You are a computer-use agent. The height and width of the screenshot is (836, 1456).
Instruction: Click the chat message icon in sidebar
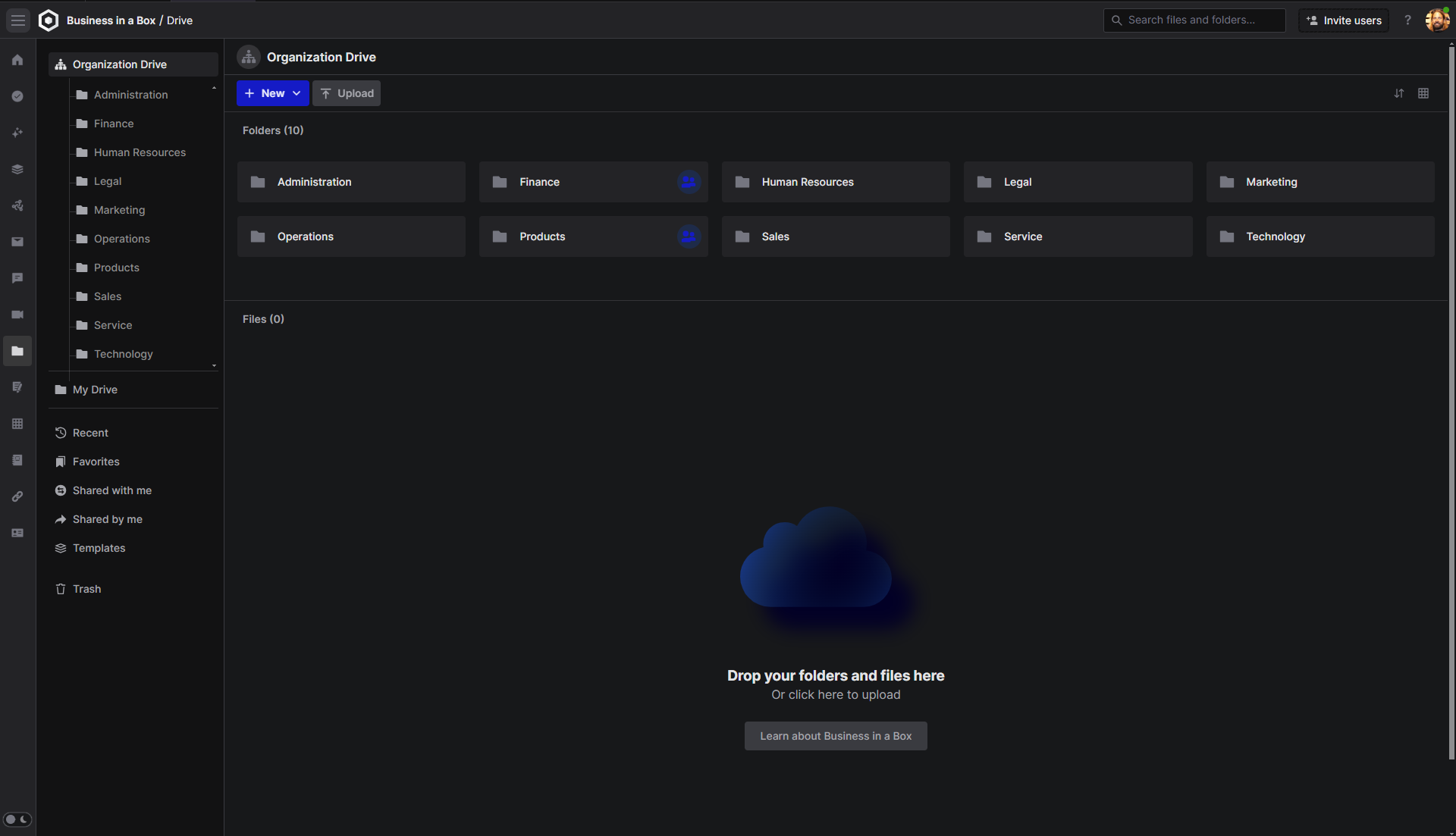pyautogui.click(x=17, y=278)
